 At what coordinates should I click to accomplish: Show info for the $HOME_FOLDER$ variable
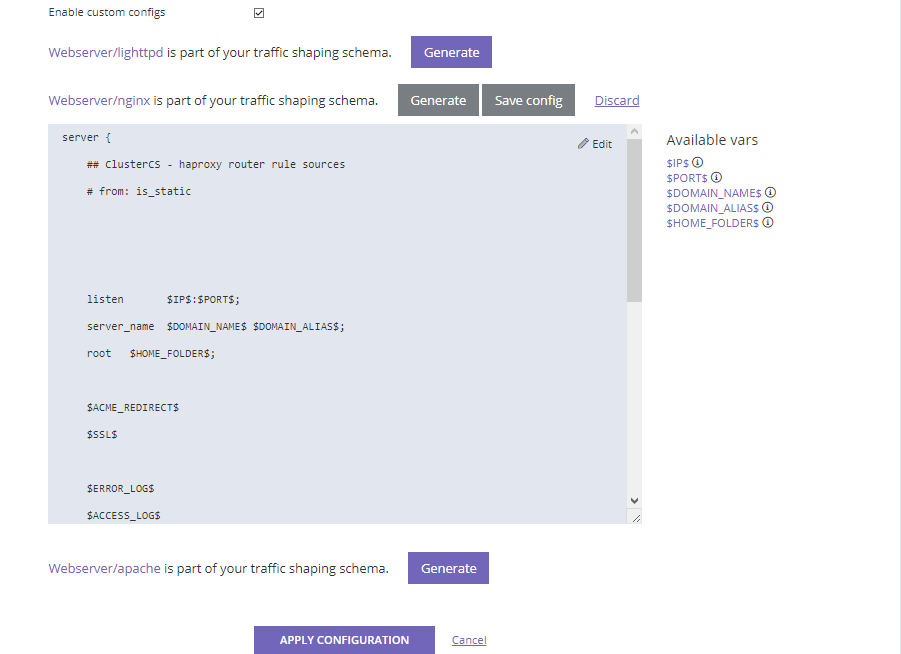point(768,222)
